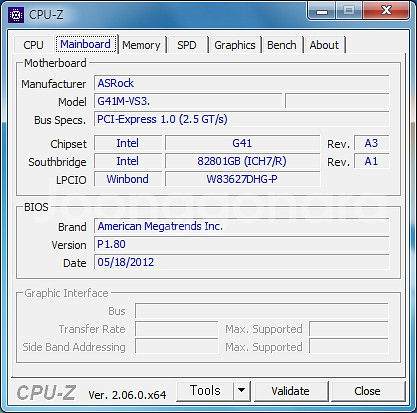Select the ASRock manufacturer field
Viewport: 417px width, 413px height.
[241, 83]
